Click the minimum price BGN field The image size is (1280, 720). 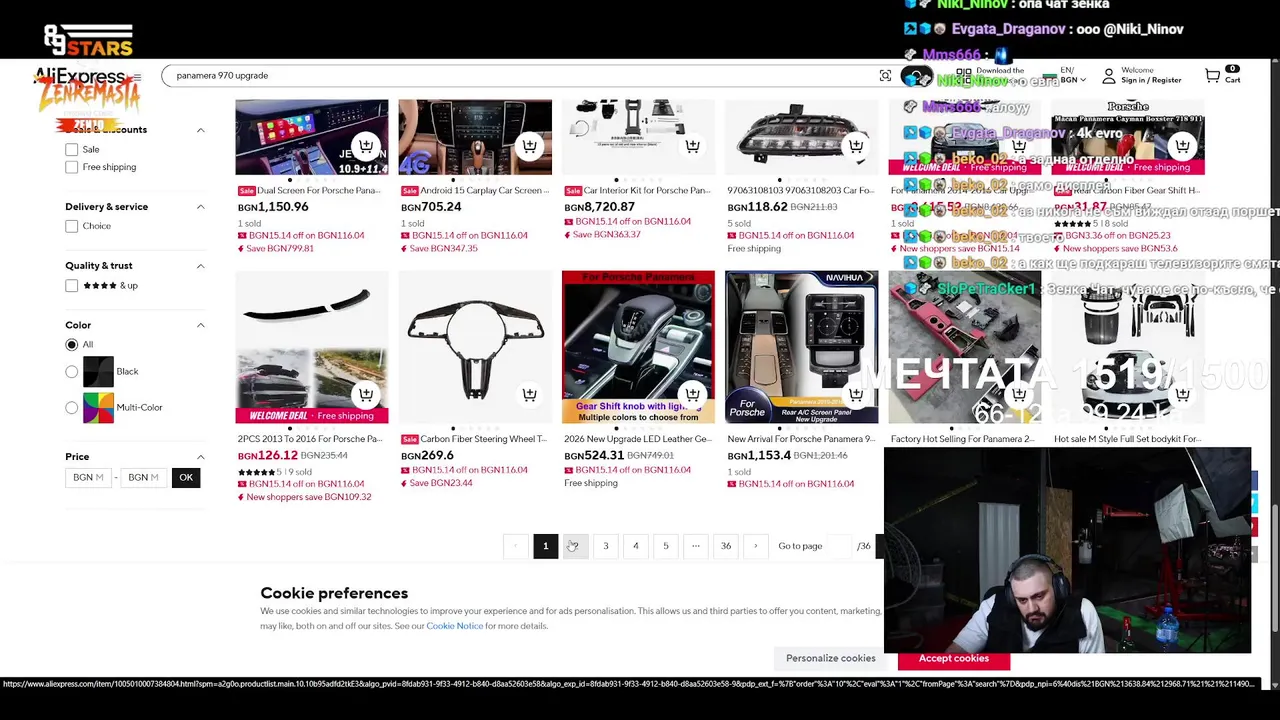coord(88,478)
